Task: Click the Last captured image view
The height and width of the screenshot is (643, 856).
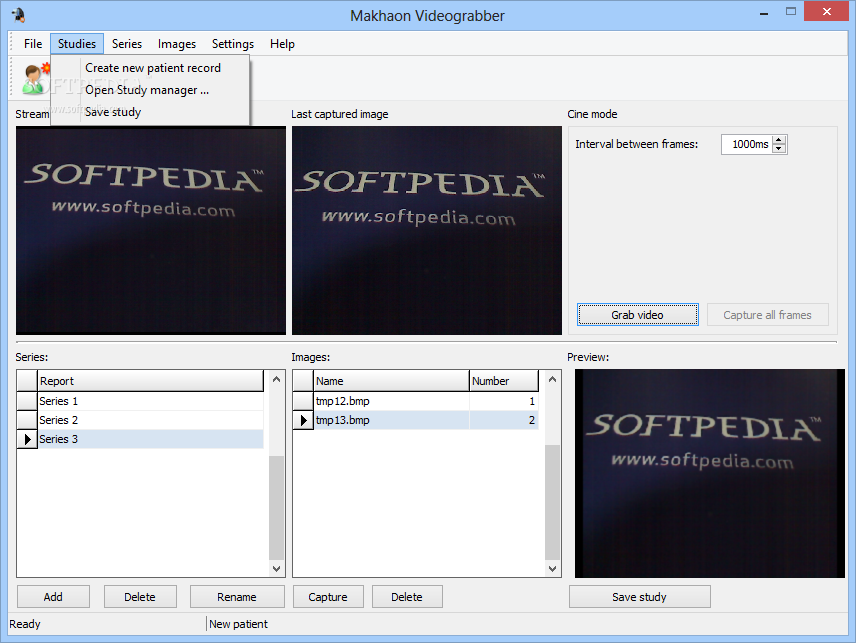Action: (x=426, y=230)
